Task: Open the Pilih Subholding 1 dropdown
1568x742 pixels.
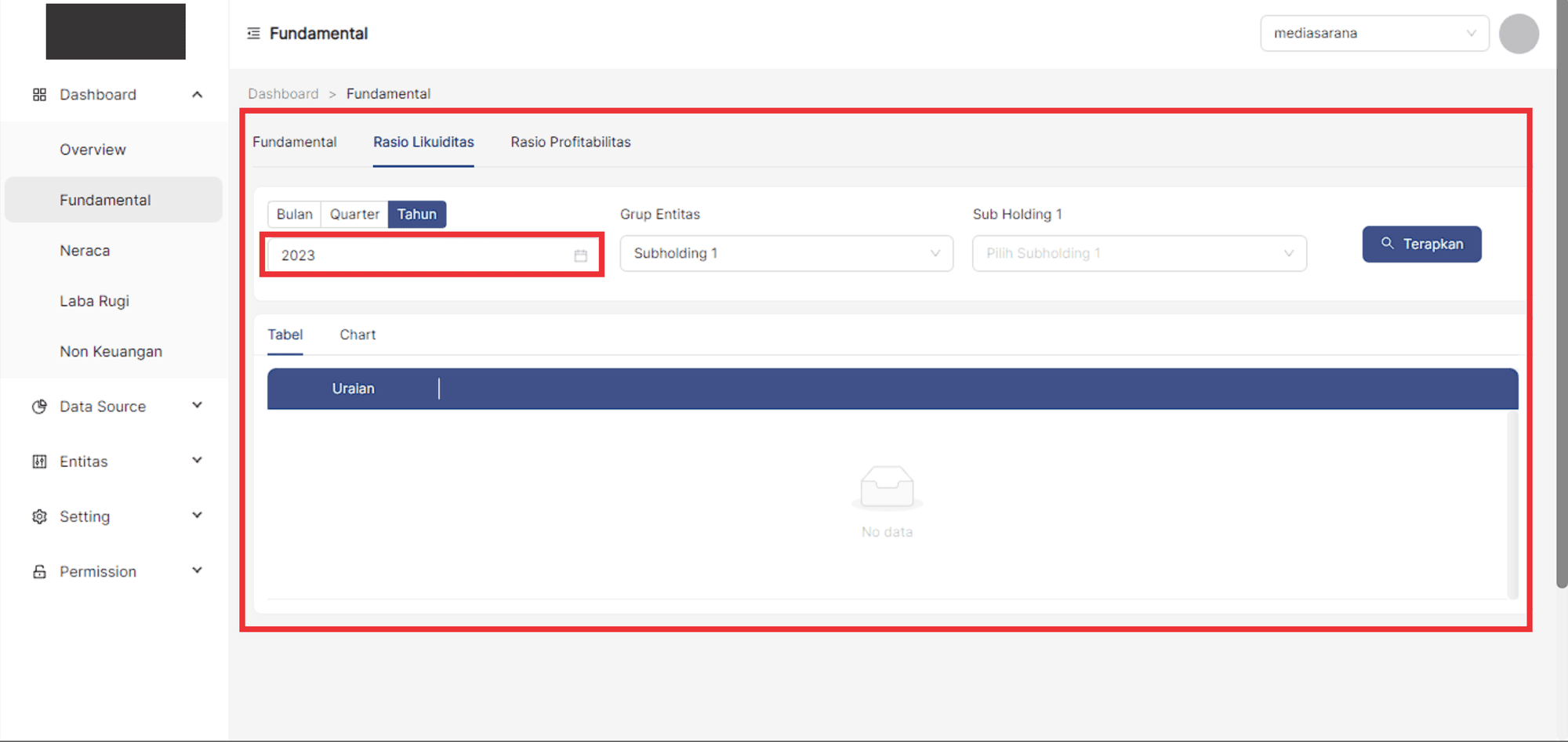Action: pyautogui.click(x=1138, y=254)
